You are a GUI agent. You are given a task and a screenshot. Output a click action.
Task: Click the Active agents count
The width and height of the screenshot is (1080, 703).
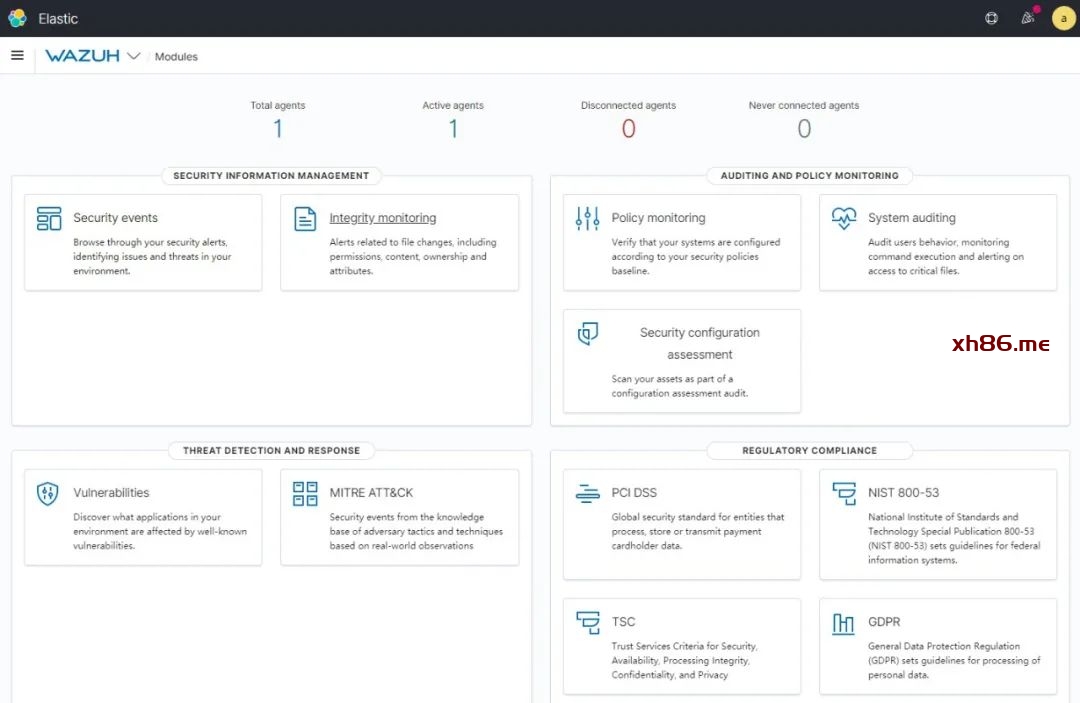(x=453, y=129)
